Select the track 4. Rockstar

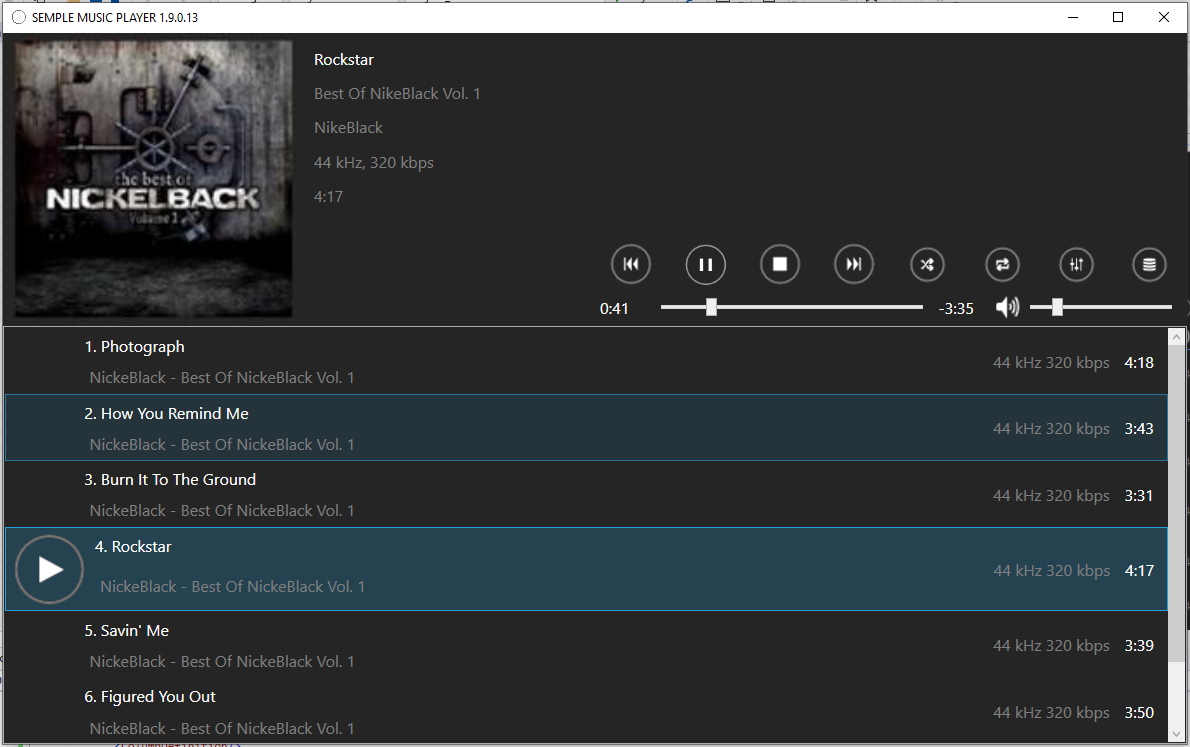[586, 569]
